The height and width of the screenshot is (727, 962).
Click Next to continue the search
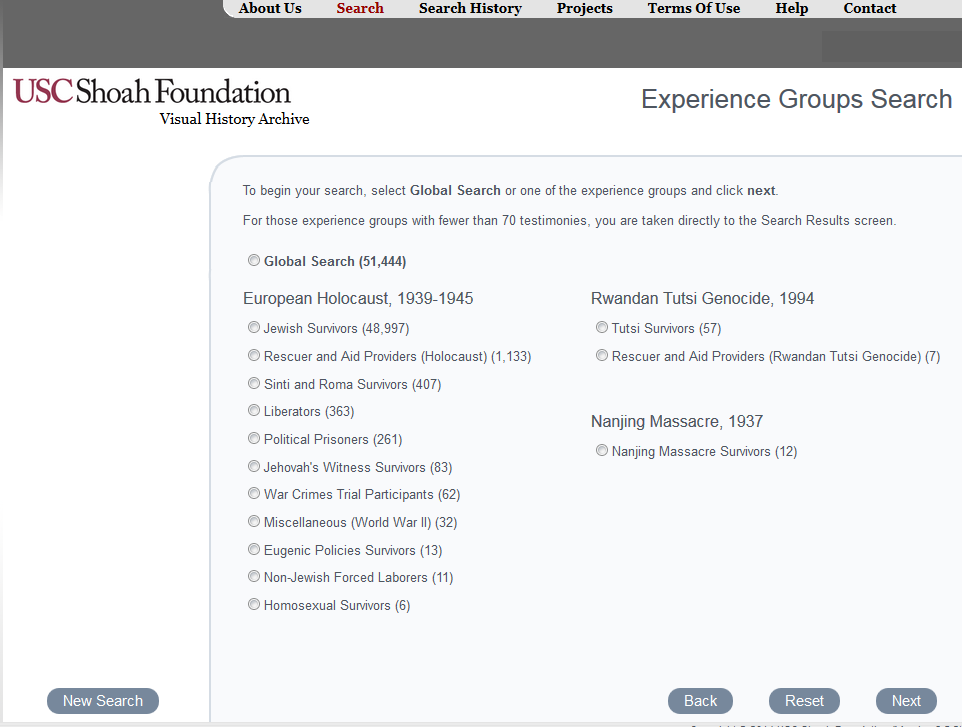click(x=906, y=701)
